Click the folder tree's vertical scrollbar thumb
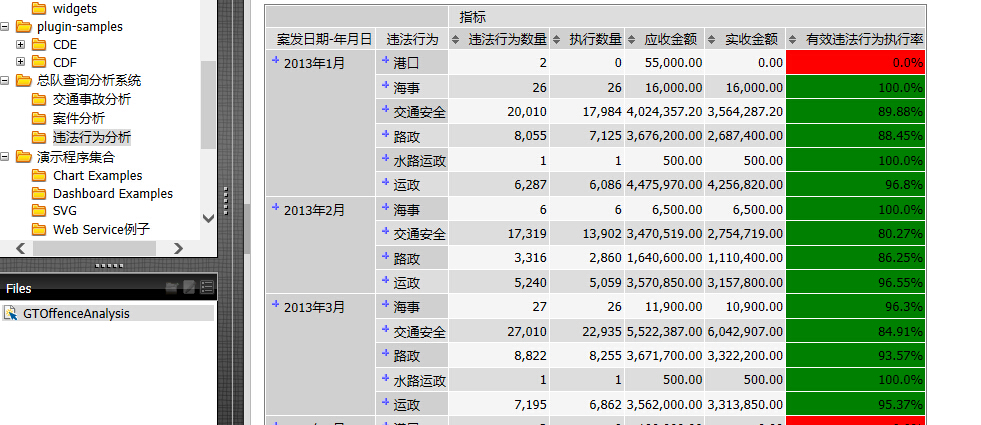 tap(208, 105)
